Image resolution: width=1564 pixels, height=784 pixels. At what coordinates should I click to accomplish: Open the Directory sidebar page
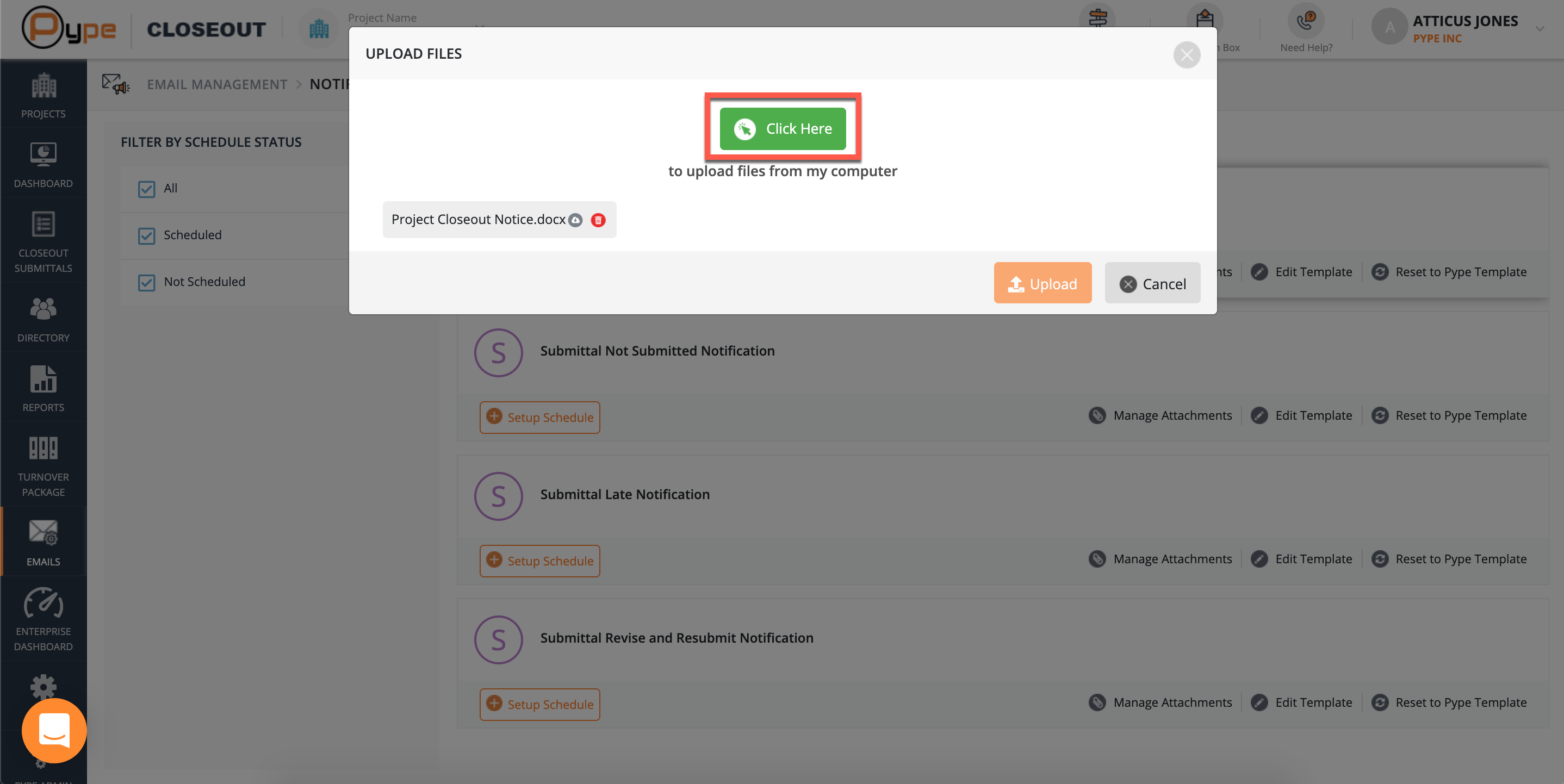pos(43,319)
